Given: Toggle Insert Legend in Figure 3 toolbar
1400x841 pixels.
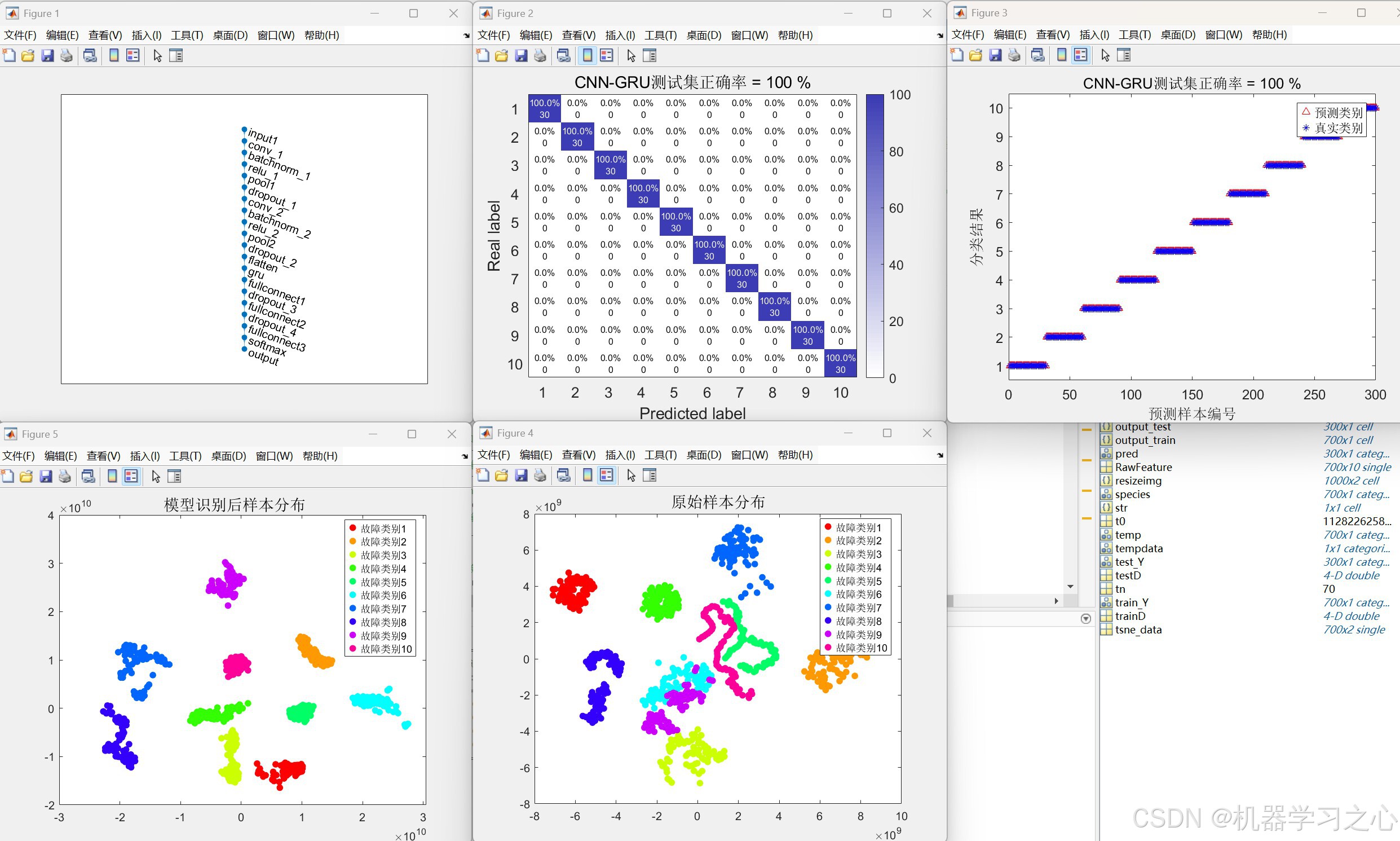Looking at the screenshot, I should click(x=1081, y=55).
